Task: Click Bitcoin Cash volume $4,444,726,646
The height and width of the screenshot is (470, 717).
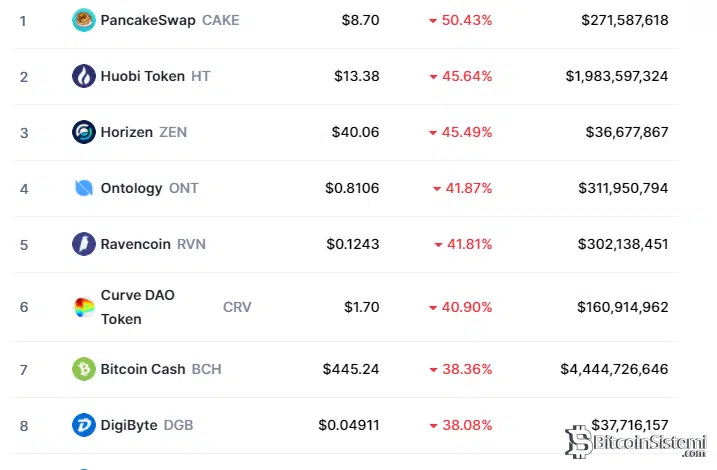Action: tap(614, 369)
